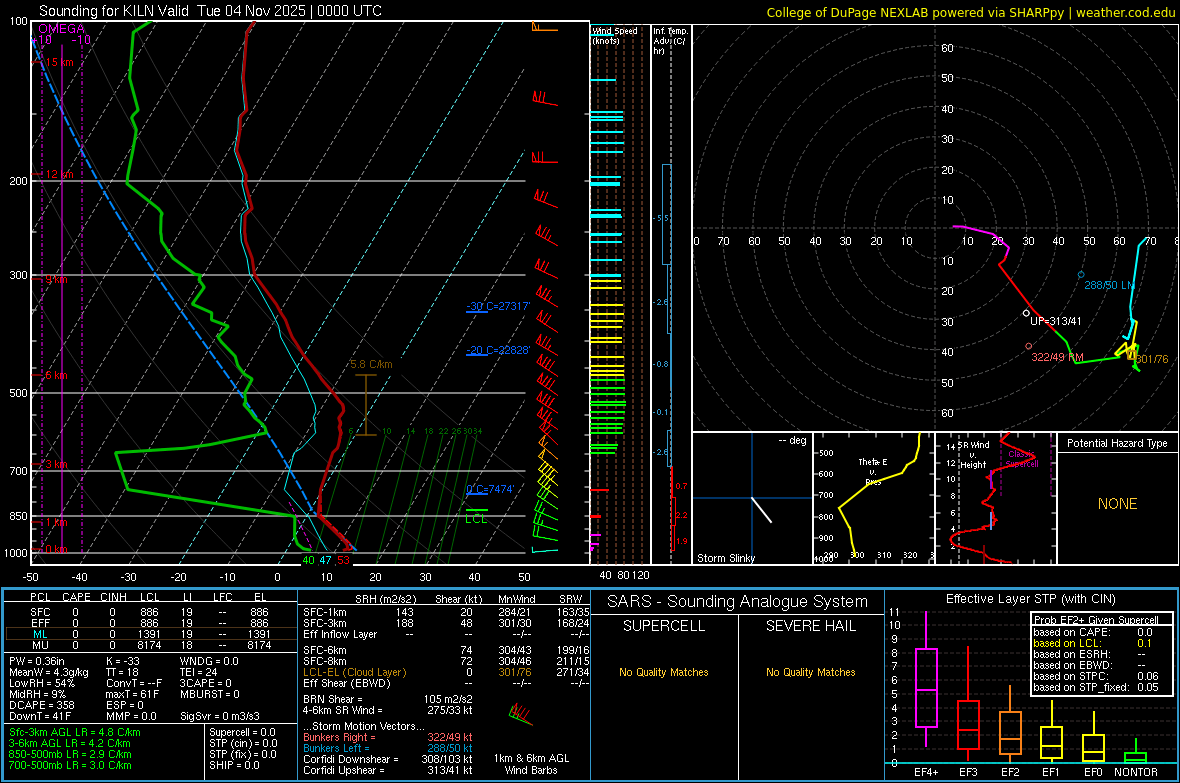Click the Classic Supercell annotation
Screen dimensions: 1180x783
pyautogui.click(x=1022, y=459)
